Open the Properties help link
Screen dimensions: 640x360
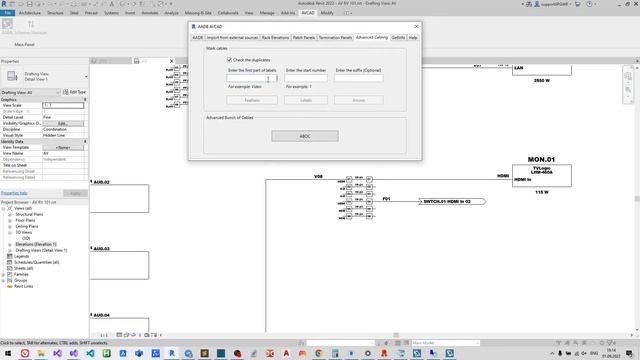[x=14, y=193]
